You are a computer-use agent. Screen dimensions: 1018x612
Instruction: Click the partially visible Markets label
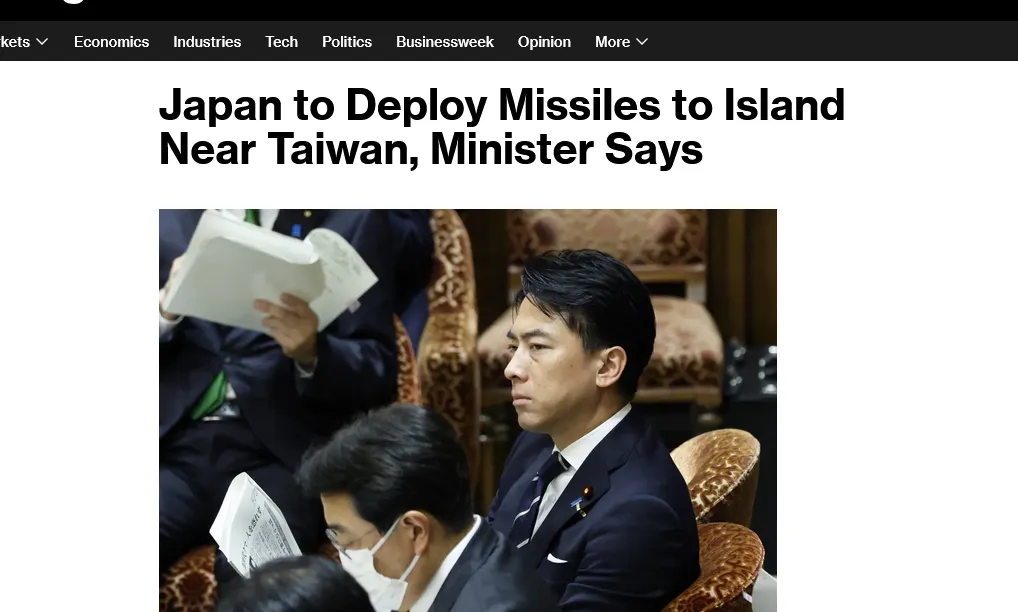coord(15,42)
